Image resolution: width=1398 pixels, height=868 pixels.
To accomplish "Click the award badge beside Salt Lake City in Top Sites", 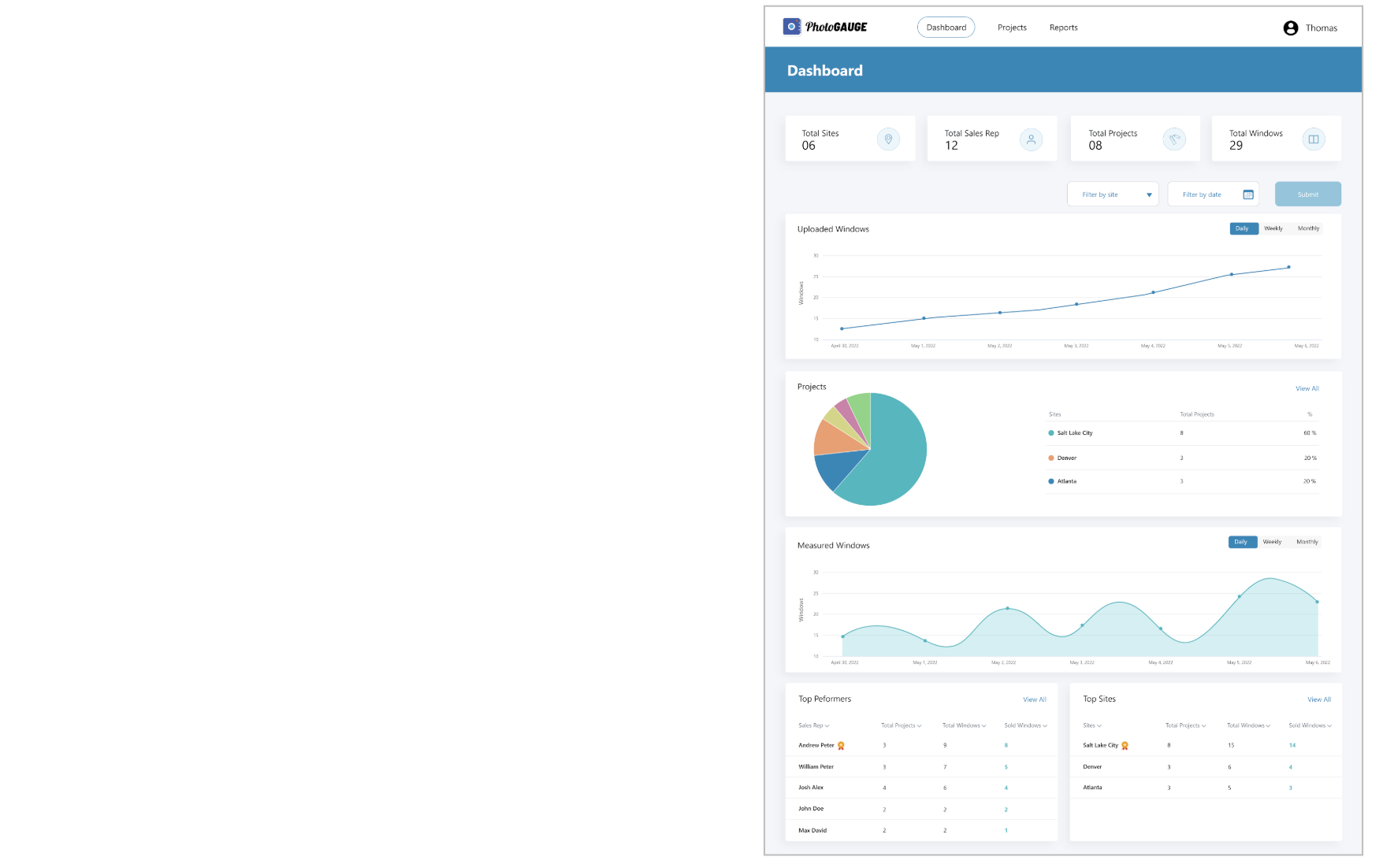I will click(x=1125, y=745).
